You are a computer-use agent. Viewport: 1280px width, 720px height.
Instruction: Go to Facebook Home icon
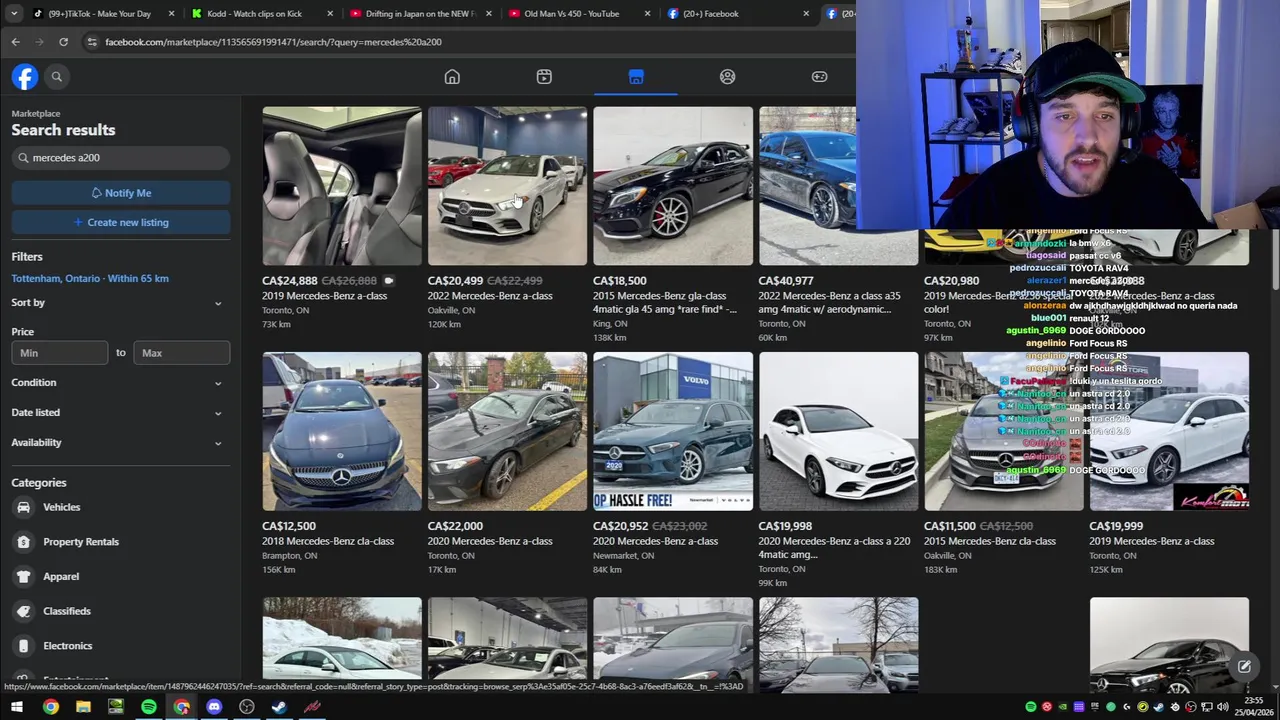pos(452,77)
